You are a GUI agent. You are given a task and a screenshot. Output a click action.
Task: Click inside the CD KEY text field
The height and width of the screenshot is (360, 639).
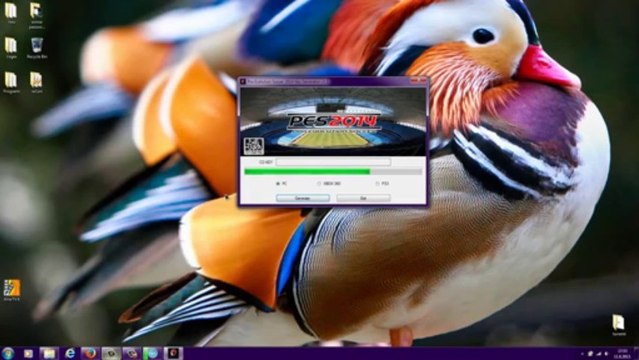point(333,162)
